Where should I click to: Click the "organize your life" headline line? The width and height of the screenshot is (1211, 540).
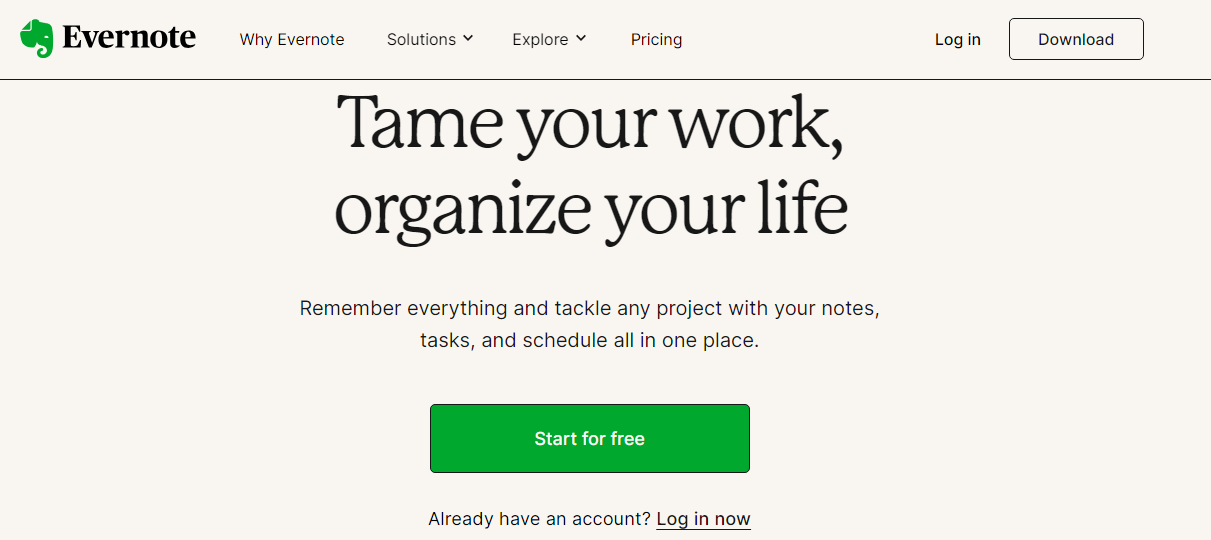pyautogui.click(x=591, y=211)
